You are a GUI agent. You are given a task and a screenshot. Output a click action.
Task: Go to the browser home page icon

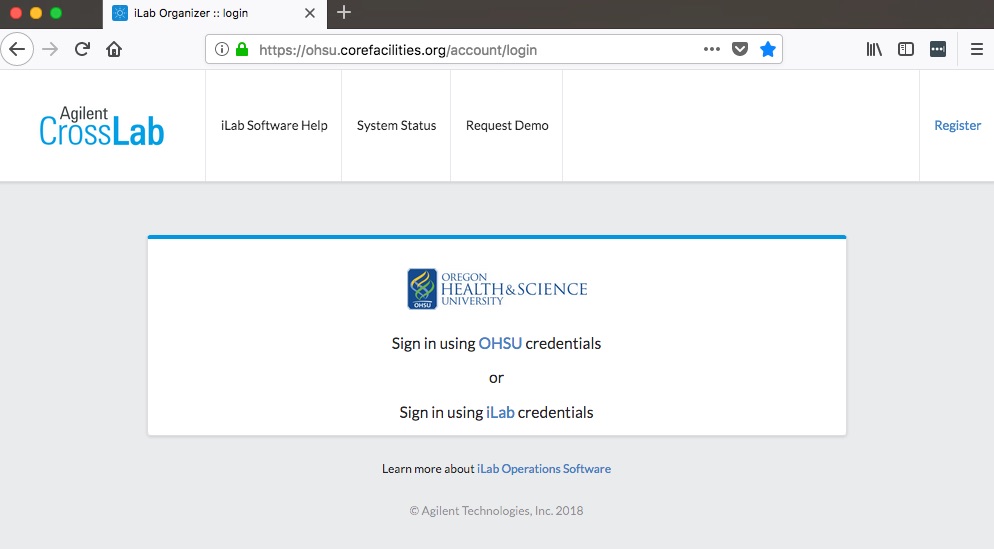tap(114, 49)
